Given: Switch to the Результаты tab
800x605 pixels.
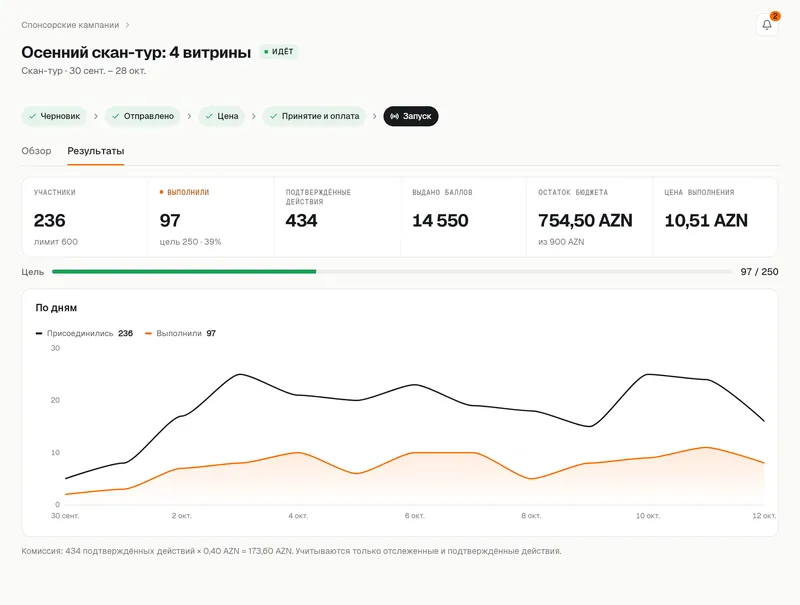Looking at the screenshot, I should [x=96, y=151].
